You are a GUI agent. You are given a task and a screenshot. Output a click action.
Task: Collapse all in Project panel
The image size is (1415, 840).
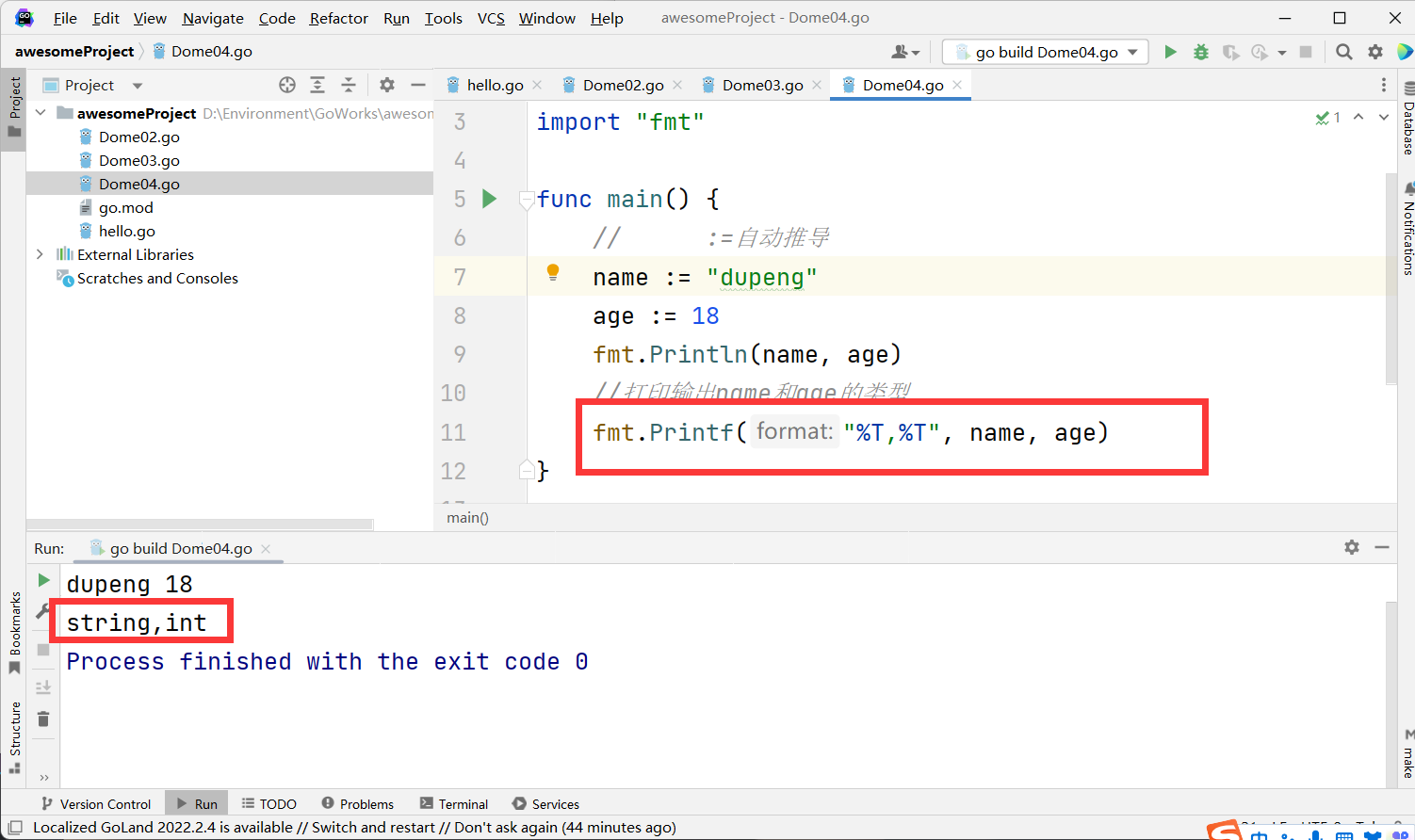[348, 85]
